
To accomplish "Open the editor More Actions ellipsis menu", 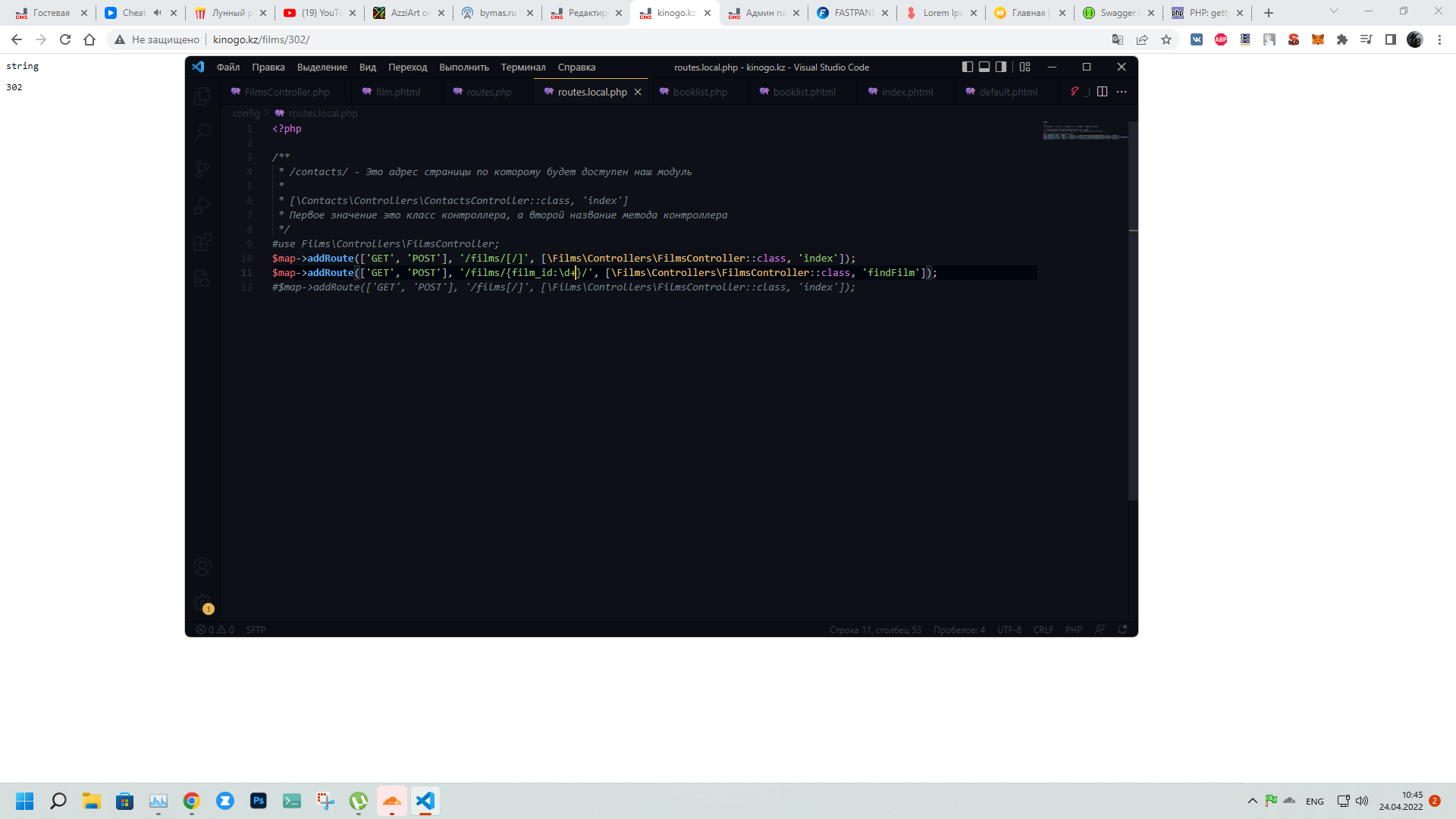I will 1122,92.
